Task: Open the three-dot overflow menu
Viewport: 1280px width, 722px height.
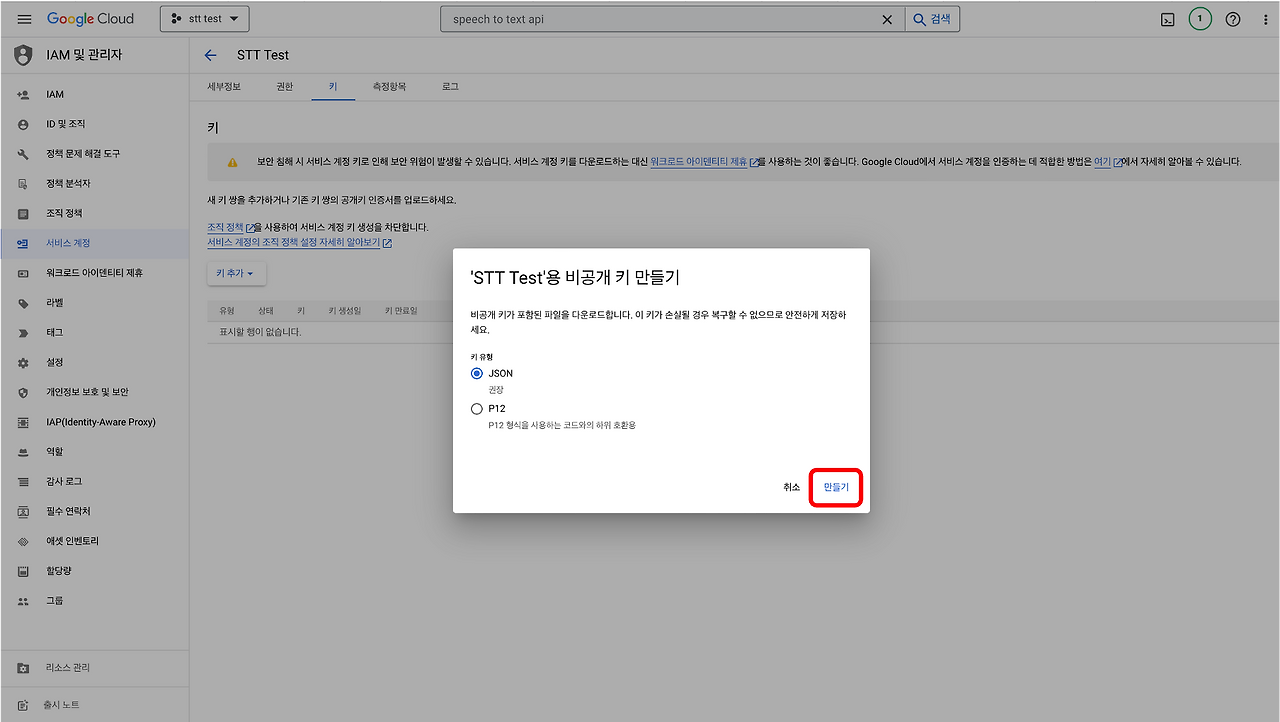Action: [1265, 18]
